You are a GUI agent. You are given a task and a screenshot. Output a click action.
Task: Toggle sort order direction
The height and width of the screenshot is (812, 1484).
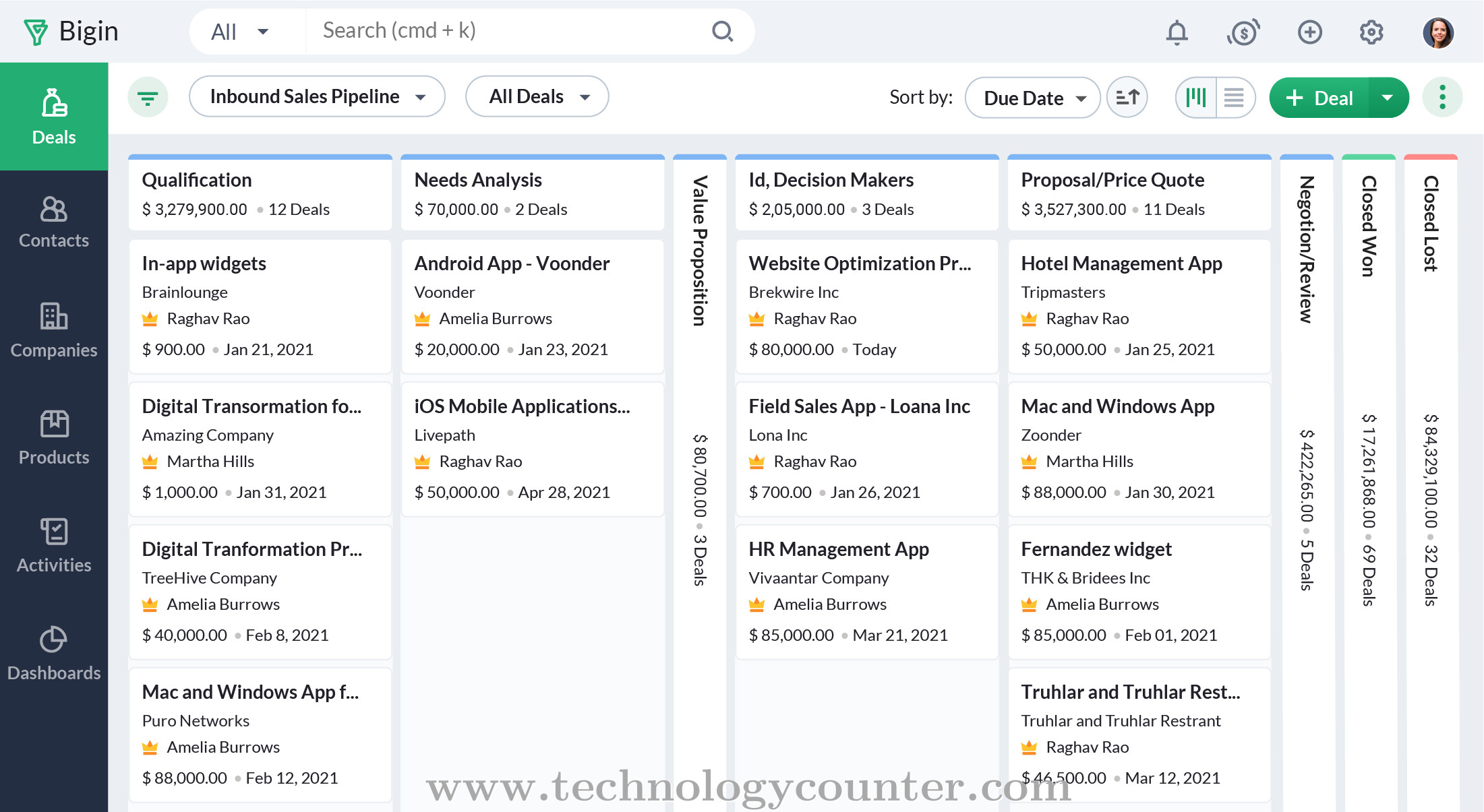(1127, 98)
